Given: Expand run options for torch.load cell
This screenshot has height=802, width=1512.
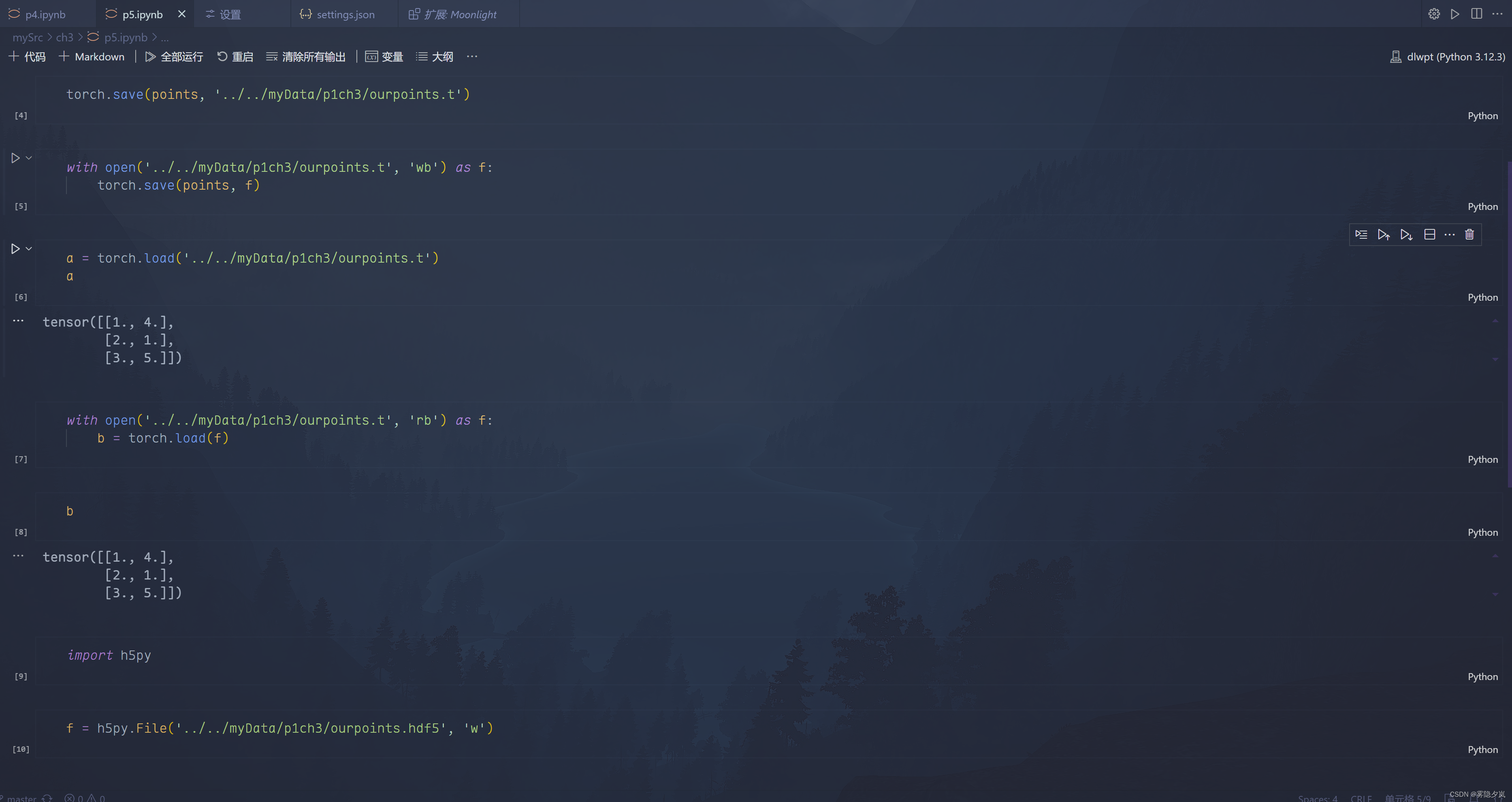Looking at the screenshot, I should coord(29,249).
